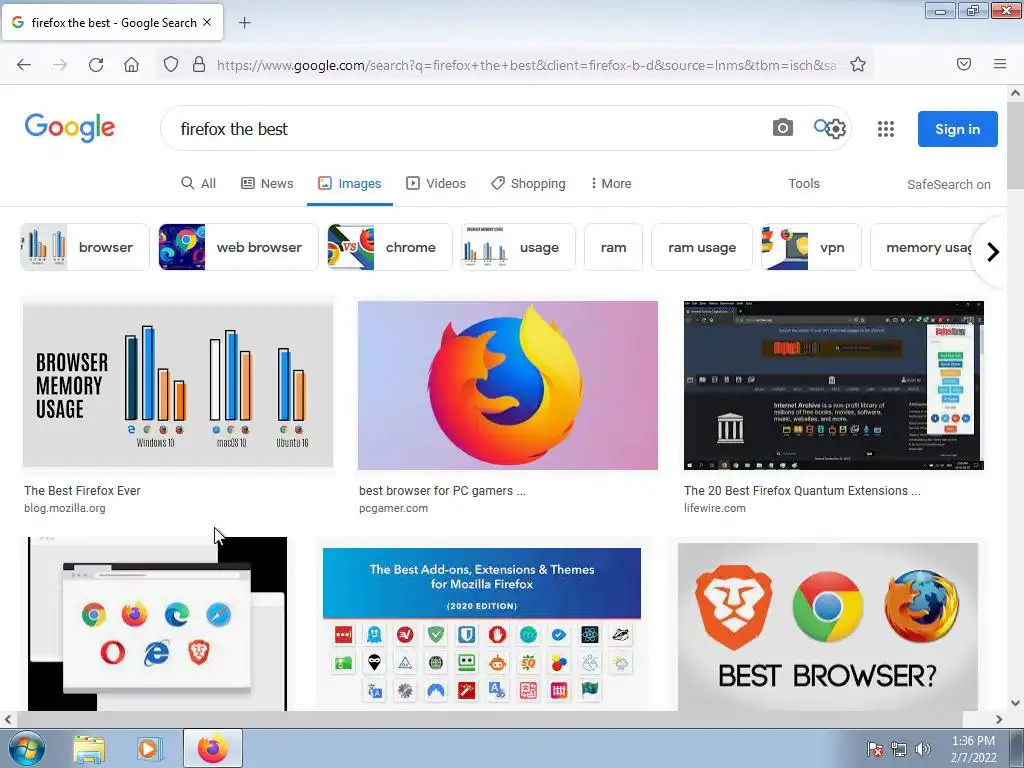The image size is (1024, 768).
Task: Search by image using camera icon
Action: [x=782, y=128]
